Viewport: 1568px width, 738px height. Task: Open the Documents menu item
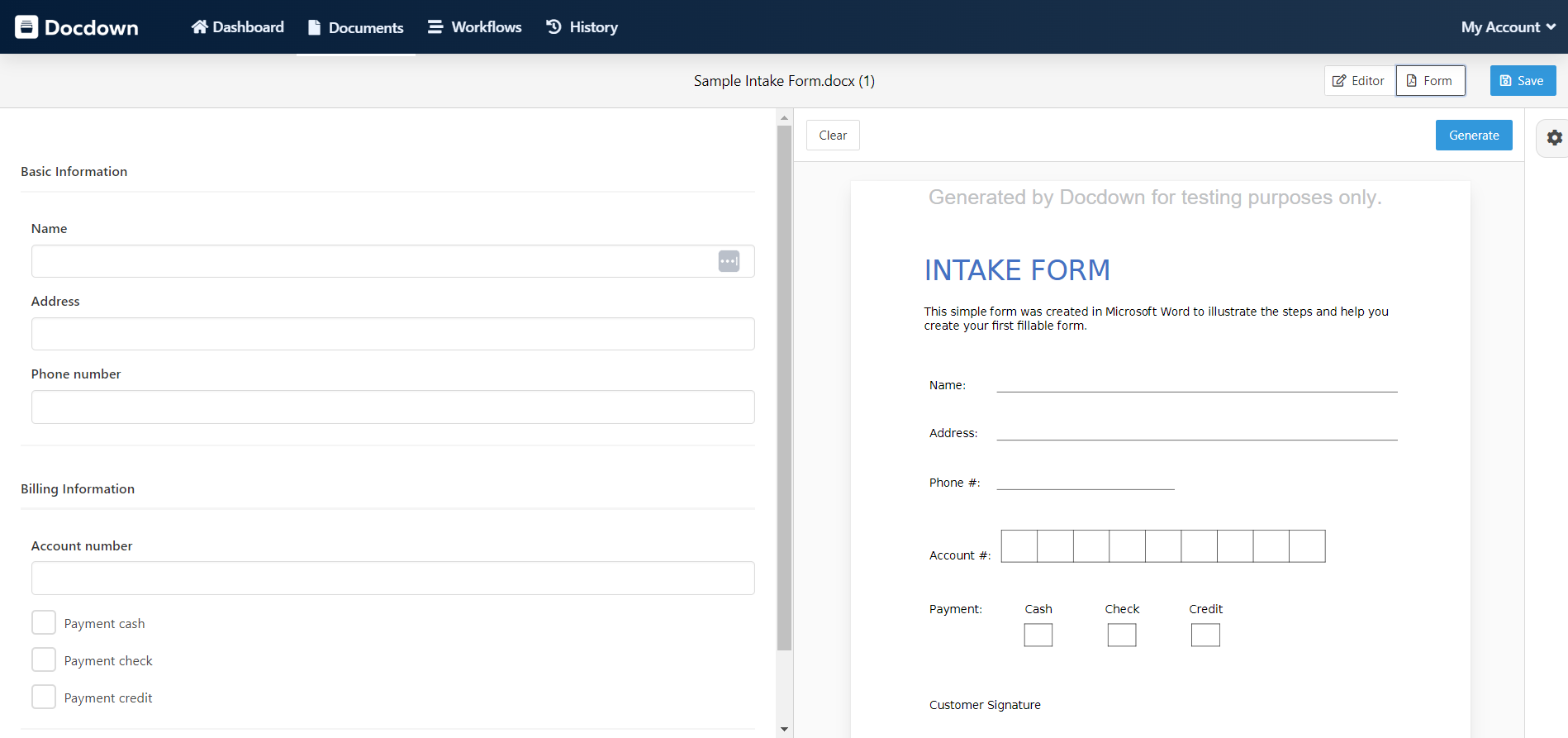pyautogui.click(x=356, y=27)
